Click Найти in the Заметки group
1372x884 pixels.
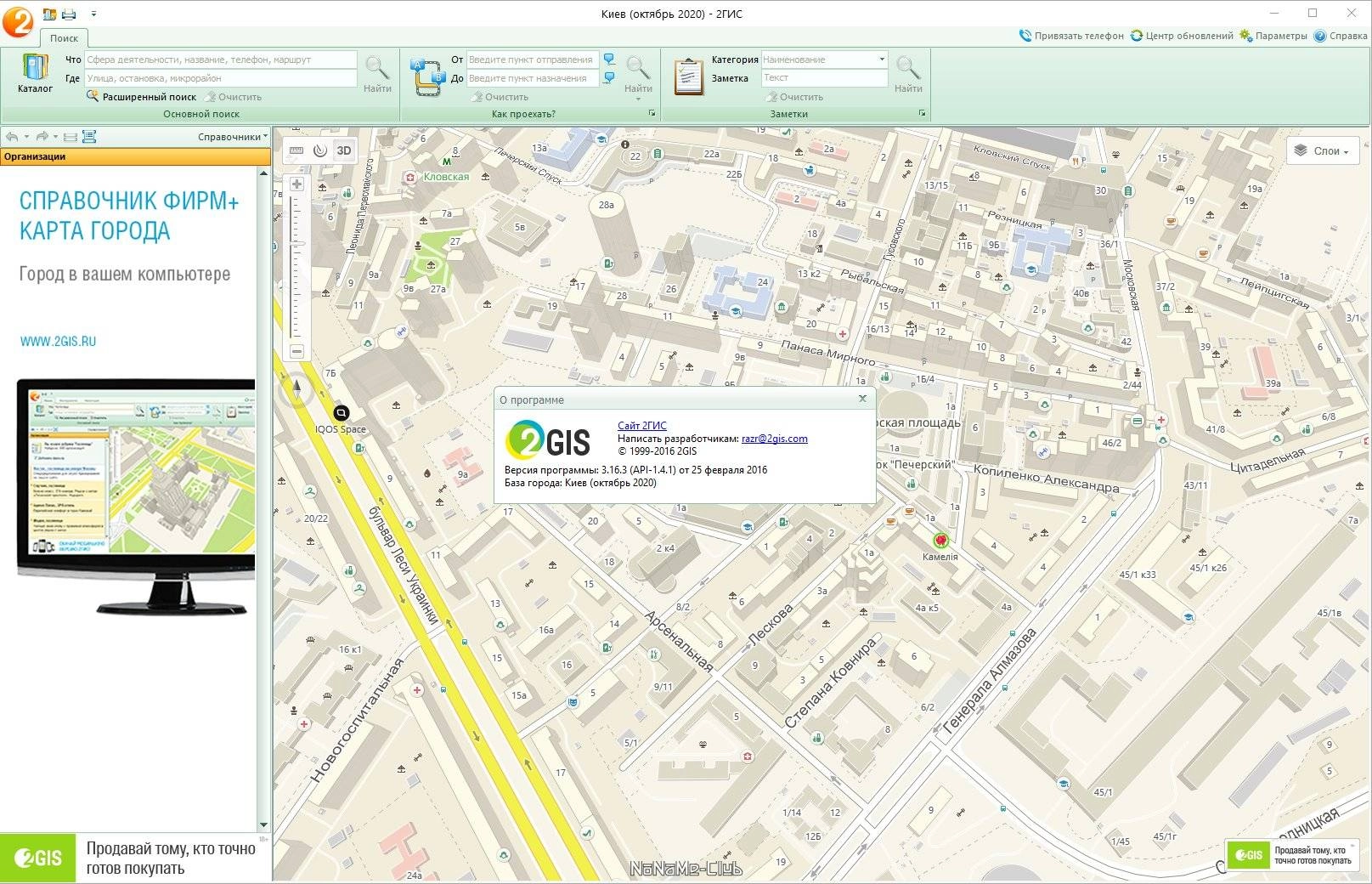pyautogui.click(x=908, y=74)
